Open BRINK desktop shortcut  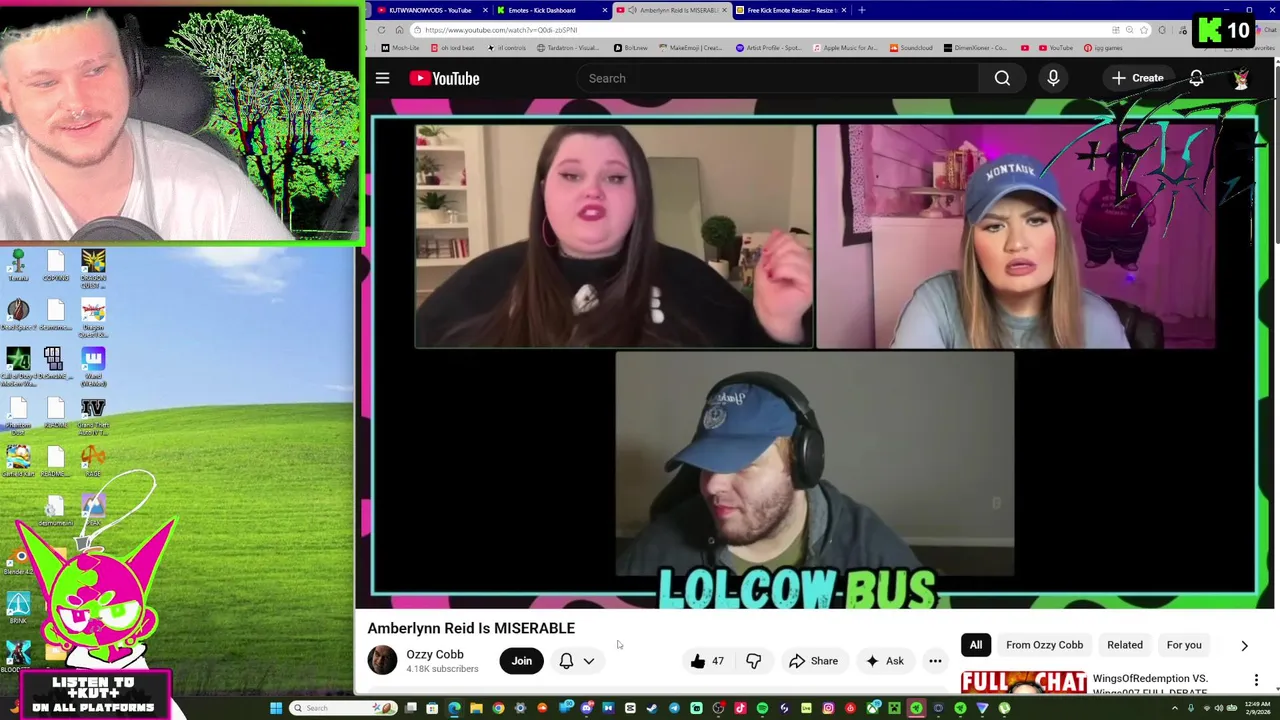tap(18, 609)
